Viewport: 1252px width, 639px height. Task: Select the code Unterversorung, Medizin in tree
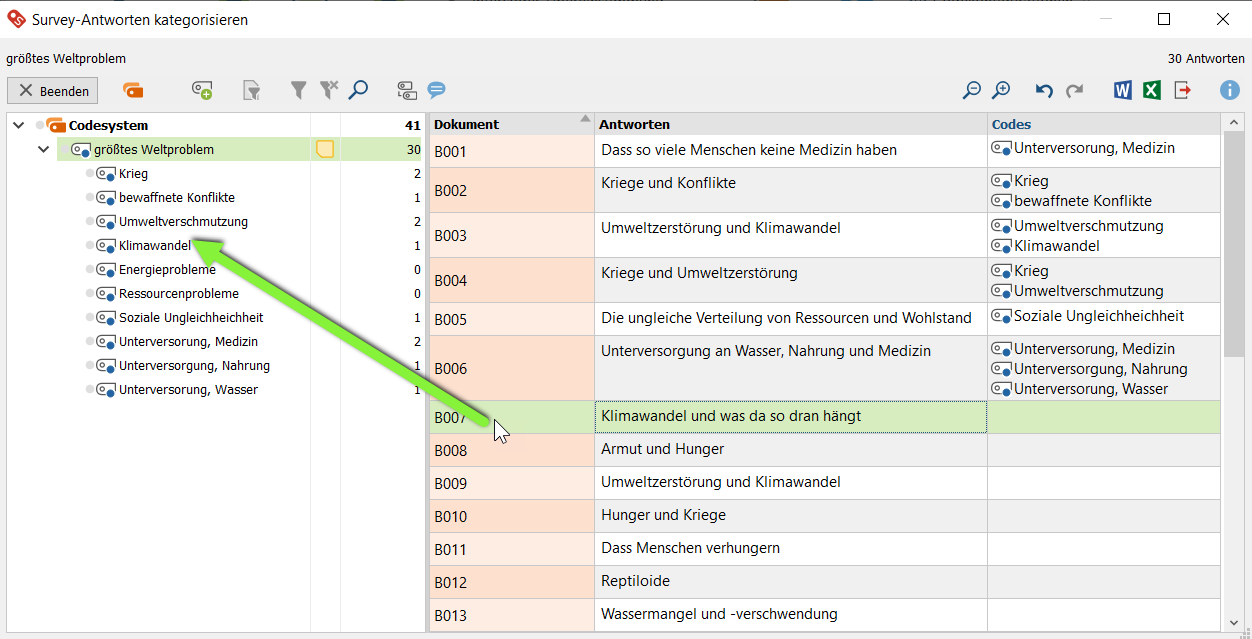click(x=186, y=342)
